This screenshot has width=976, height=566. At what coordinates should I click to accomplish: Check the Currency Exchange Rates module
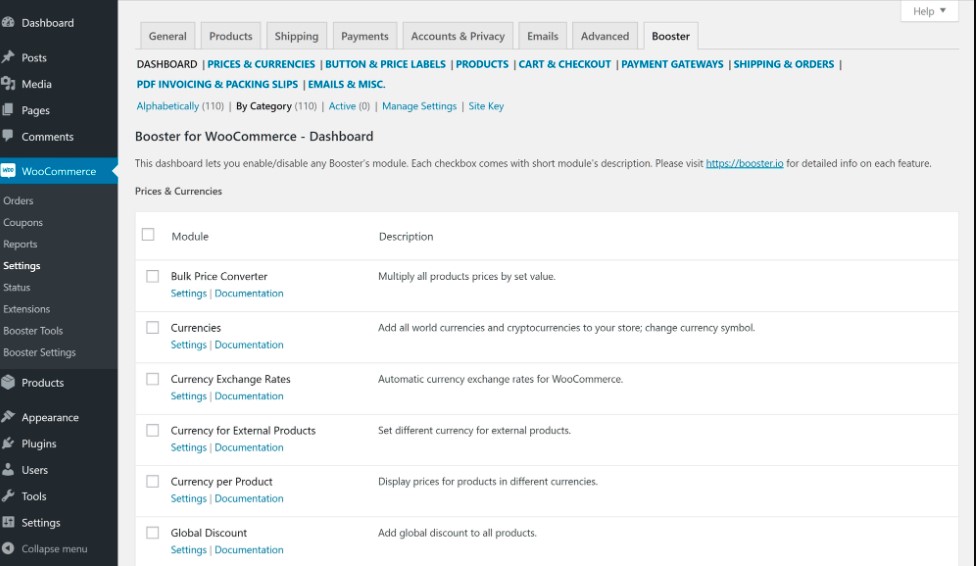pyautogui.click(x=152, y=379)
